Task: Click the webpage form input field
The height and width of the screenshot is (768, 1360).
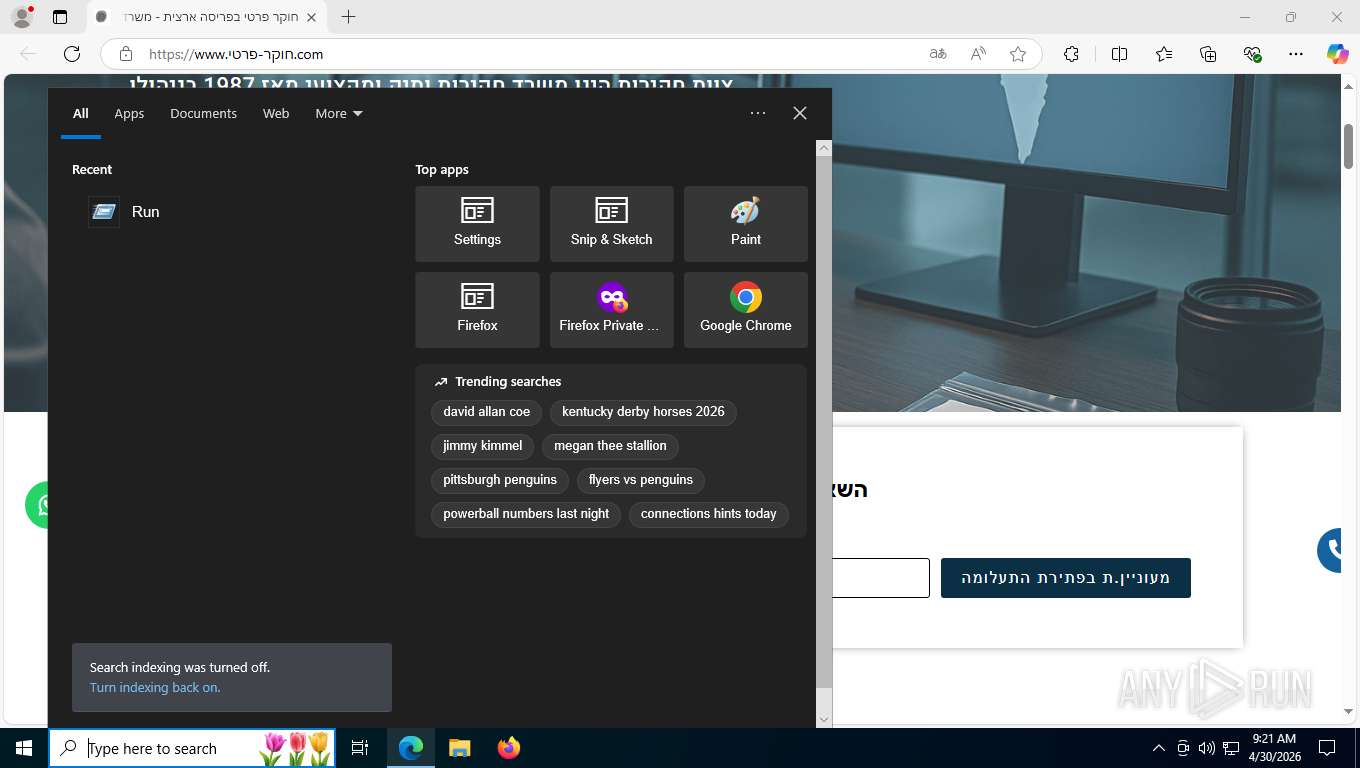Action: pos(880,578)
